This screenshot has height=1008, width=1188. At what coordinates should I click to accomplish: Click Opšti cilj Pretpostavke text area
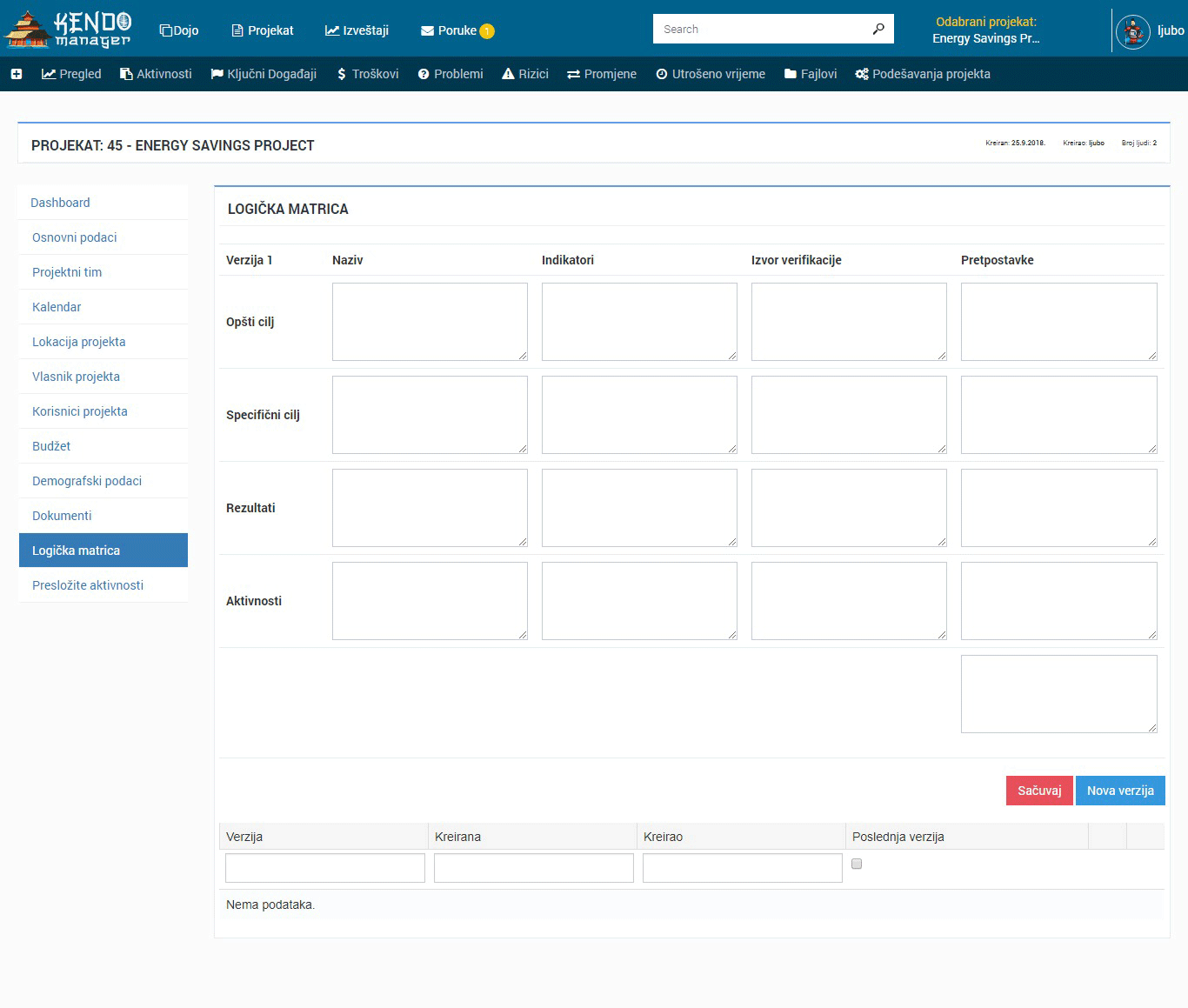1059,322
